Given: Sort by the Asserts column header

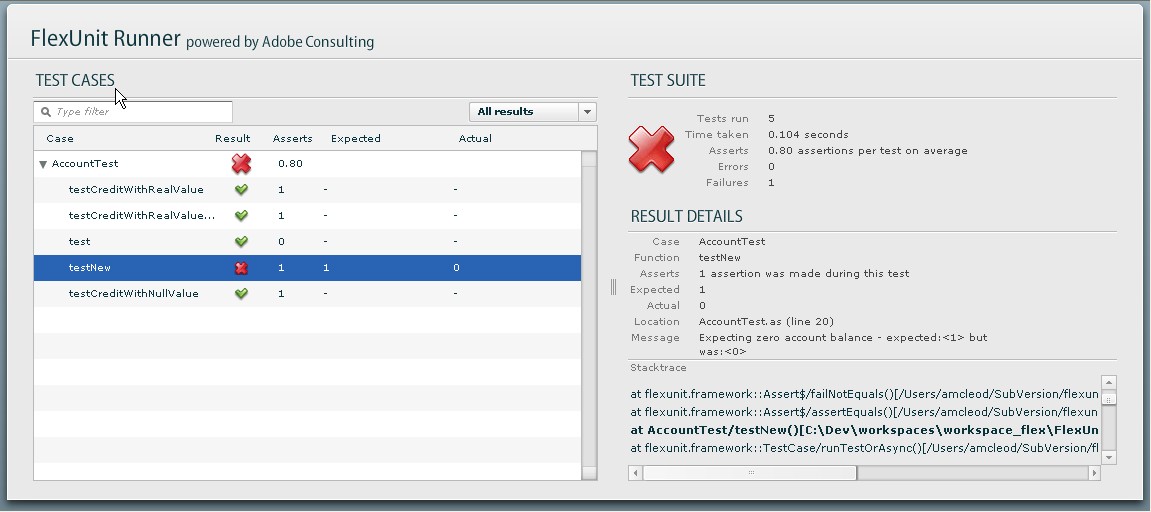Looking at the screenshot, I should coord(292,139).
